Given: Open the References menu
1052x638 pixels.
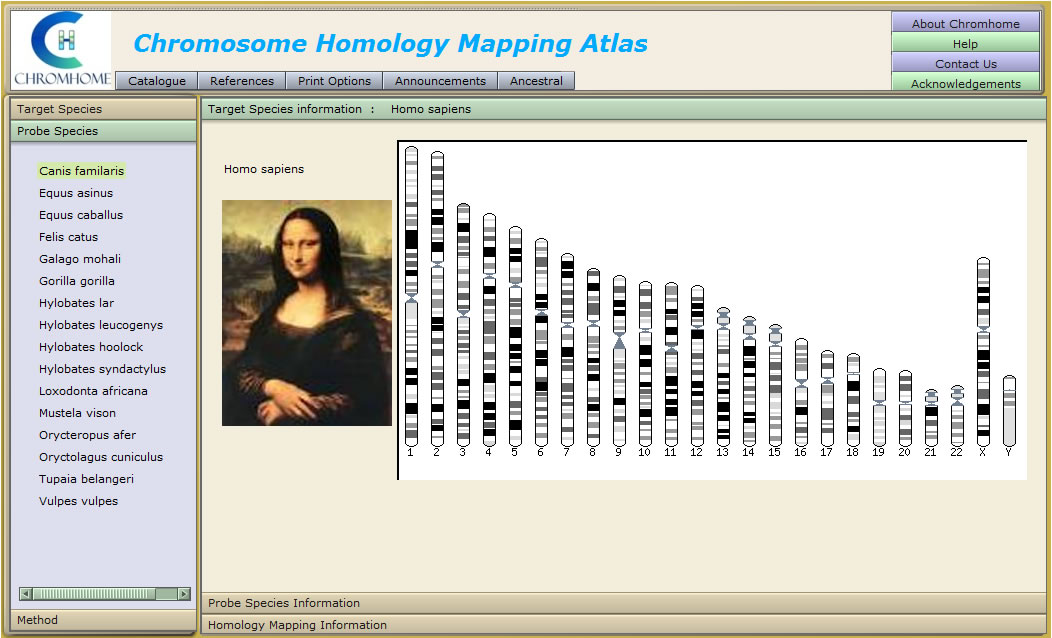Looking at the screenshot, I should click(242, 81).
